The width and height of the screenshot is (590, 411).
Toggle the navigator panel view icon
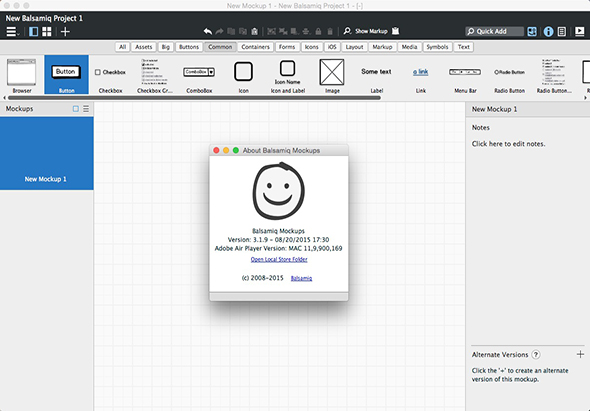coord(33,32)
